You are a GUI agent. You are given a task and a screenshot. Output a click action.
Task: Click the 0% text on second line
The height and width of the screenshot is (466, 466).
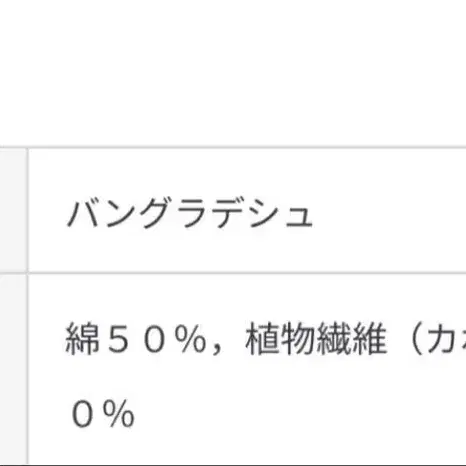click(x=103, y=414)
